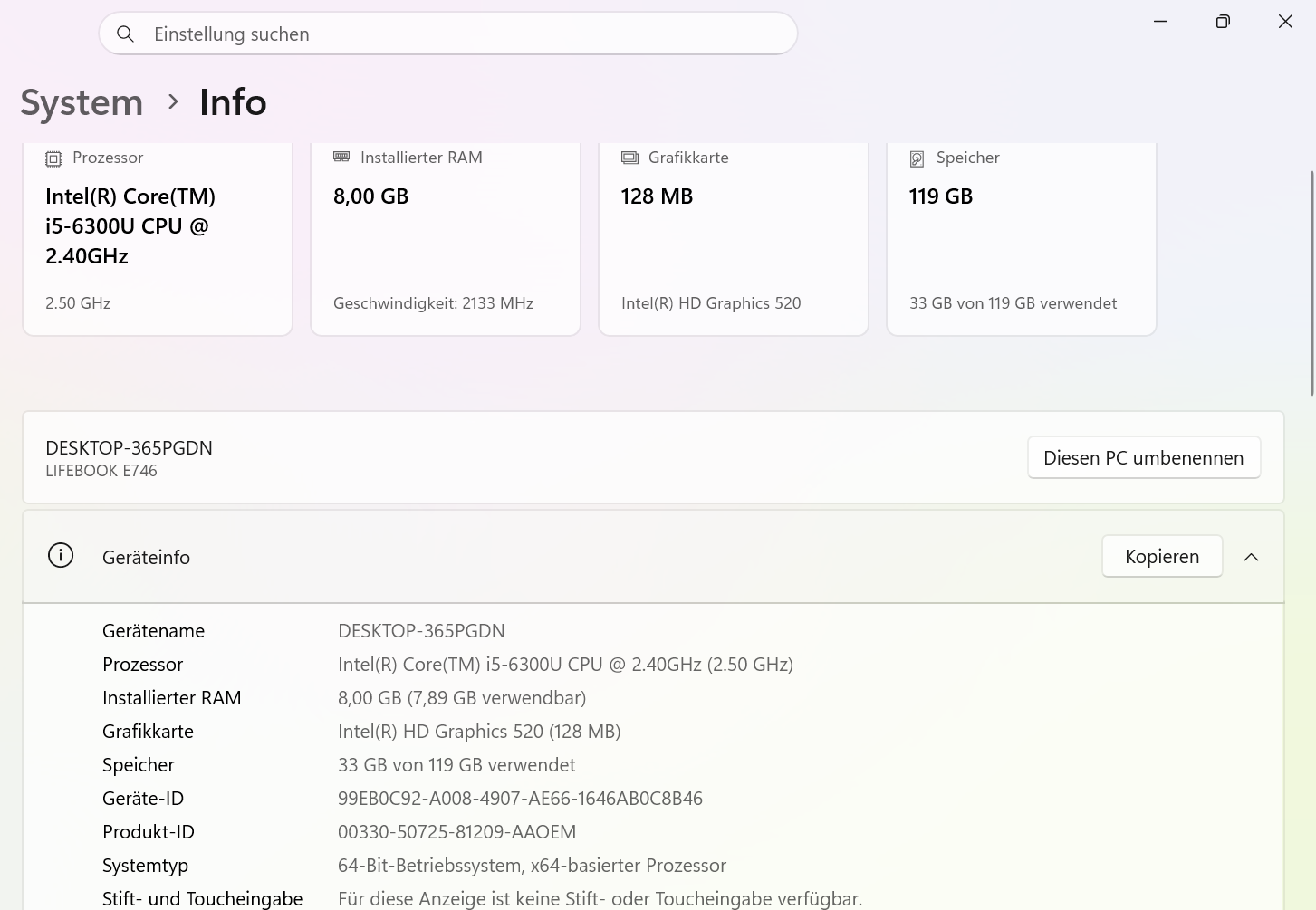Click the Prozessor chip icon
This screenshot has width=1316, height=910.
pyautogui.click(x=53, y=158)
